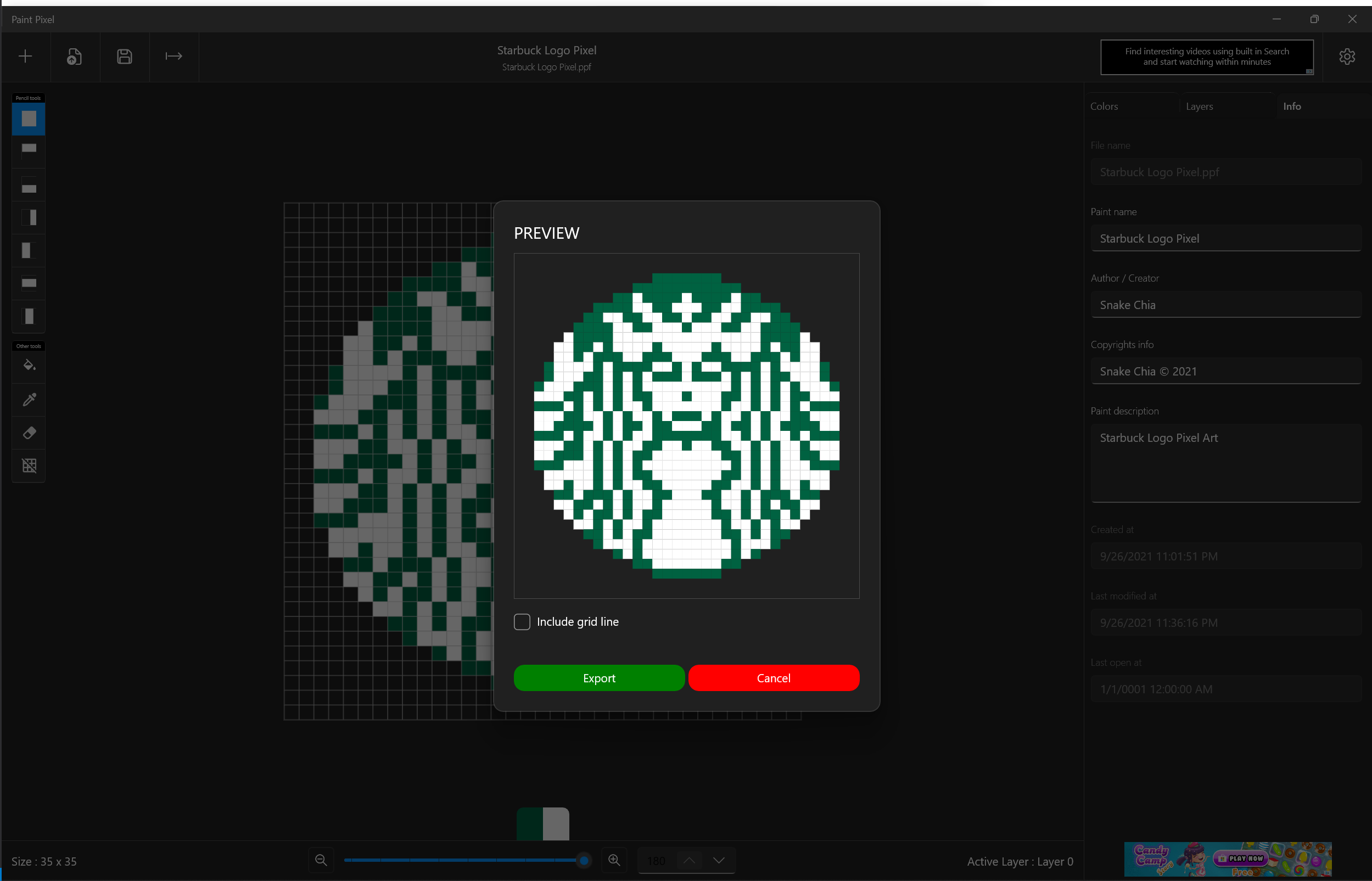This screenshot has width=1372, height=881.
Task: Click the save floppy disk icon
Action: (x=124, y=56)
